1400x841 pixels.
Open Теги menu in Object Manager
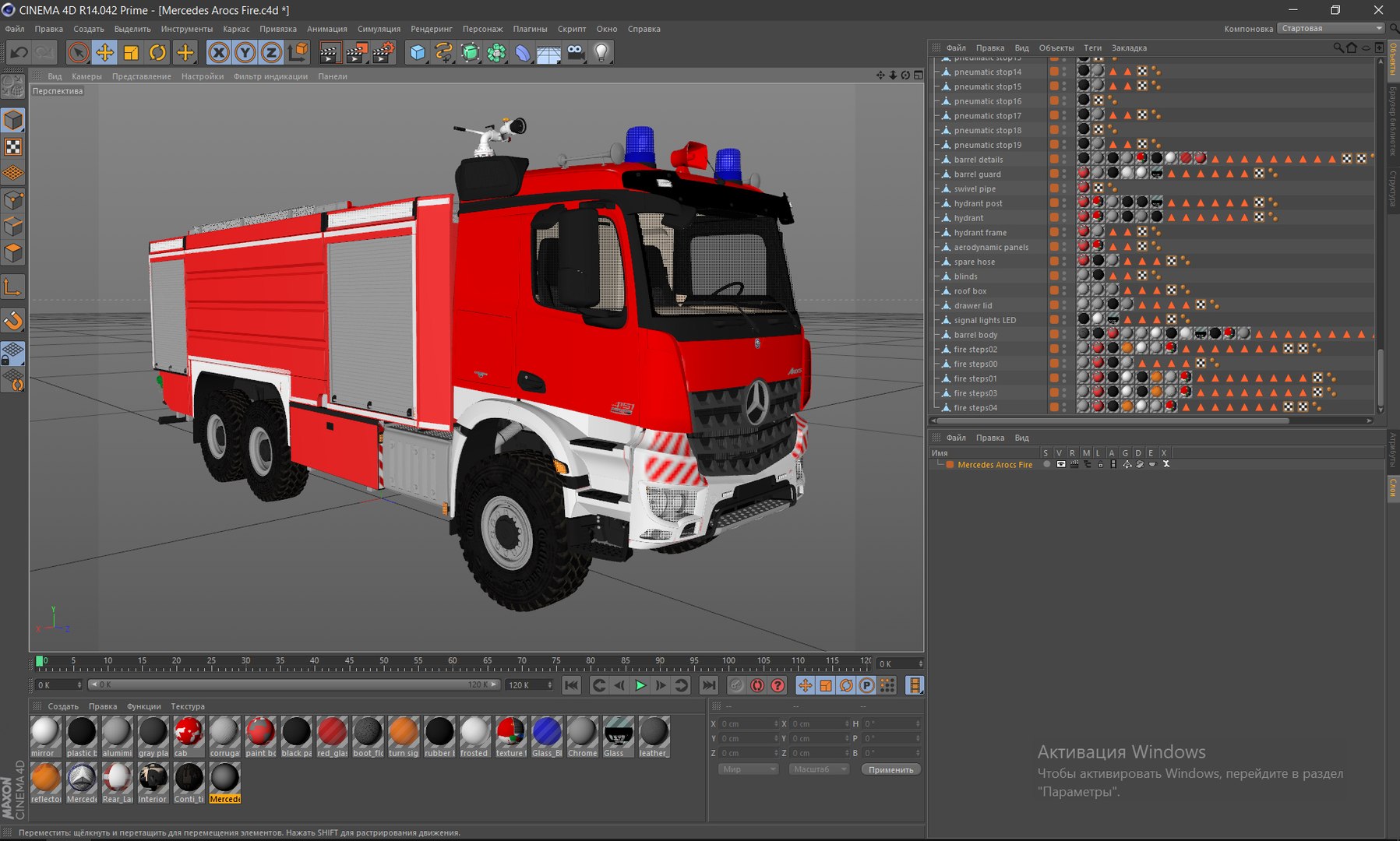[1093, 48]
